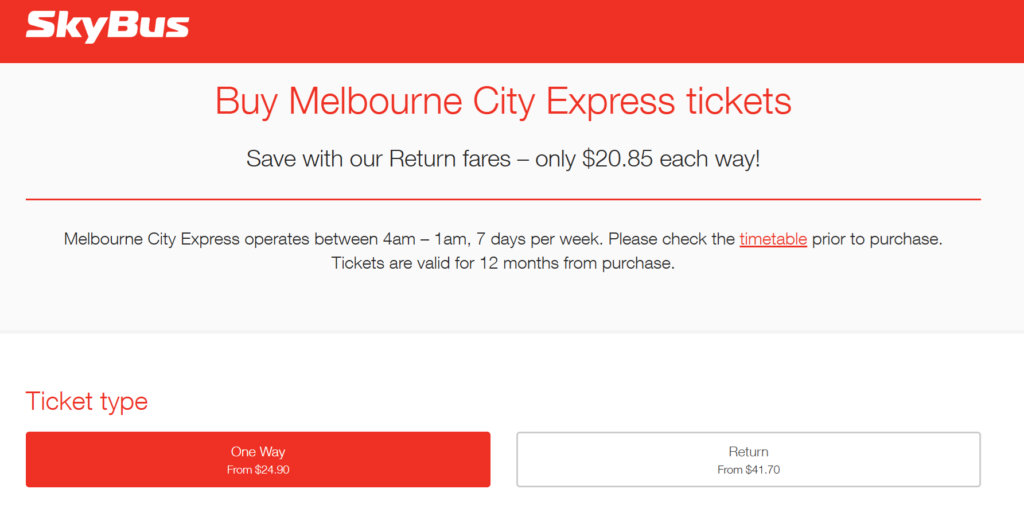Click the SkyBus logo
1024x508 pixels.
[x=107, y=27]
